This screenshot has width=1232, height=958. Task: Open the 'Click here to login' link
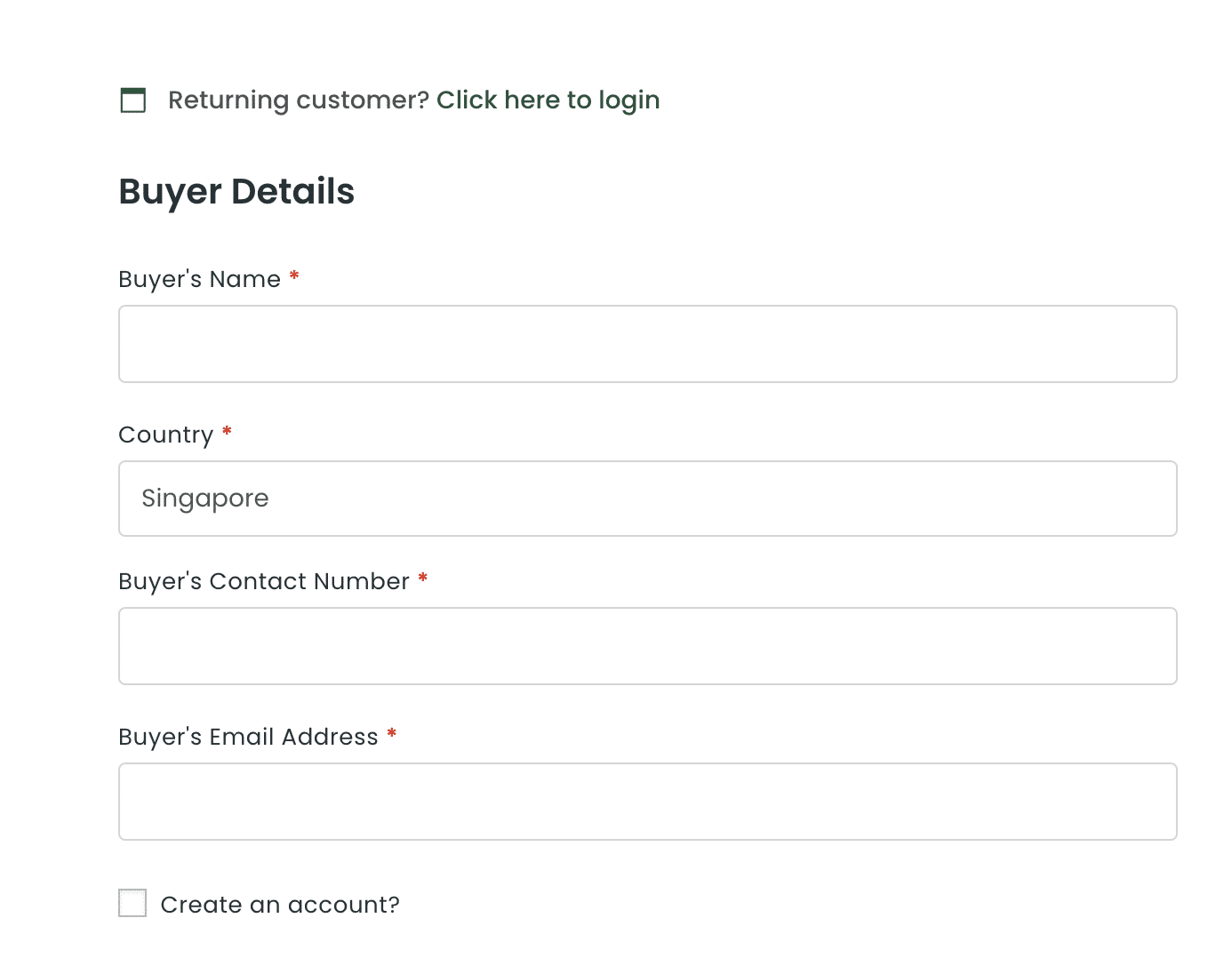[x=548, y=100]
